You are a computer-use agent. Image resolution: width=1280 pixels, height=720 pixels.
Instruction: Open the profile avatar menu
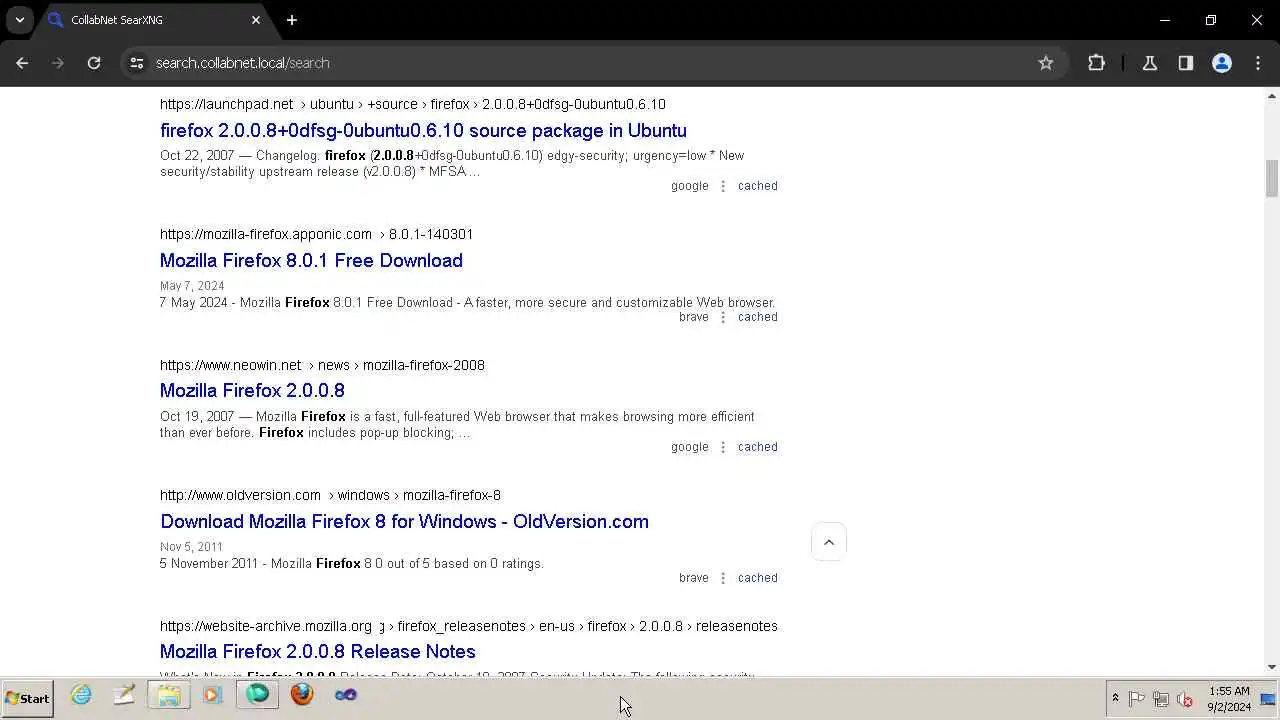point(1222,63)
